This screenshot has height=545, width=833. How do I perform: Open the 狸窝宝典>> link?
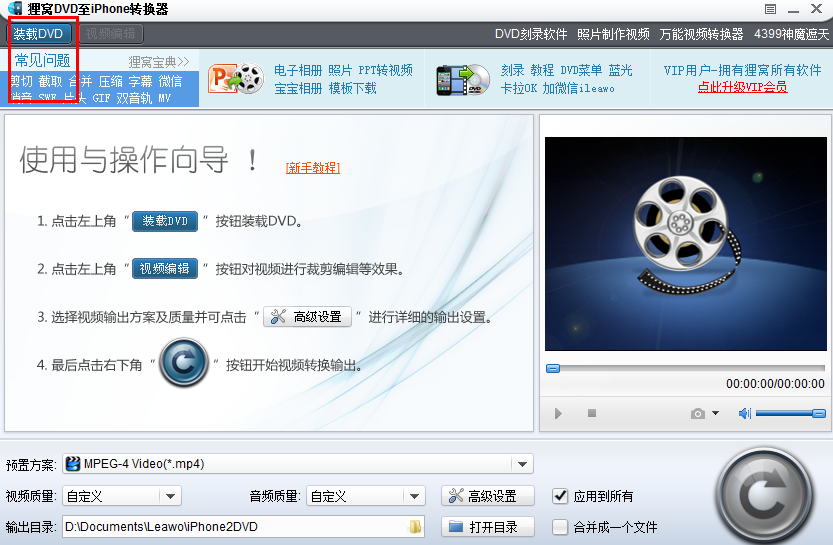pos(158,62)
